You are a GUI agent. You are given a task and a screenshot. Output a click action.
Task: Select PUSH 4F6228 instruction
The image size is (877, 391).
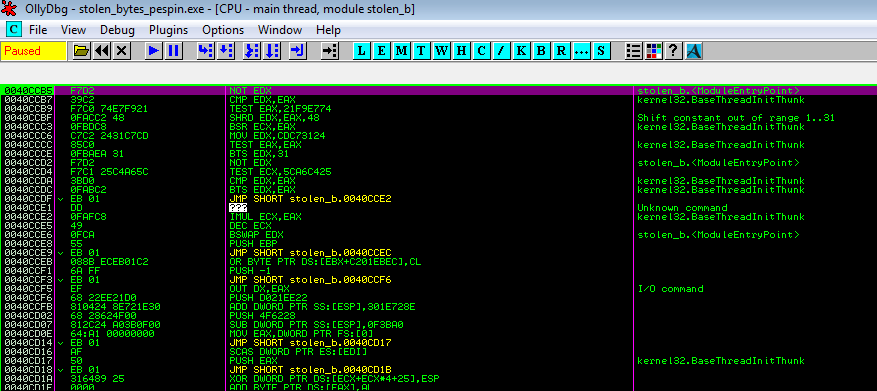(x=263, y=315)
